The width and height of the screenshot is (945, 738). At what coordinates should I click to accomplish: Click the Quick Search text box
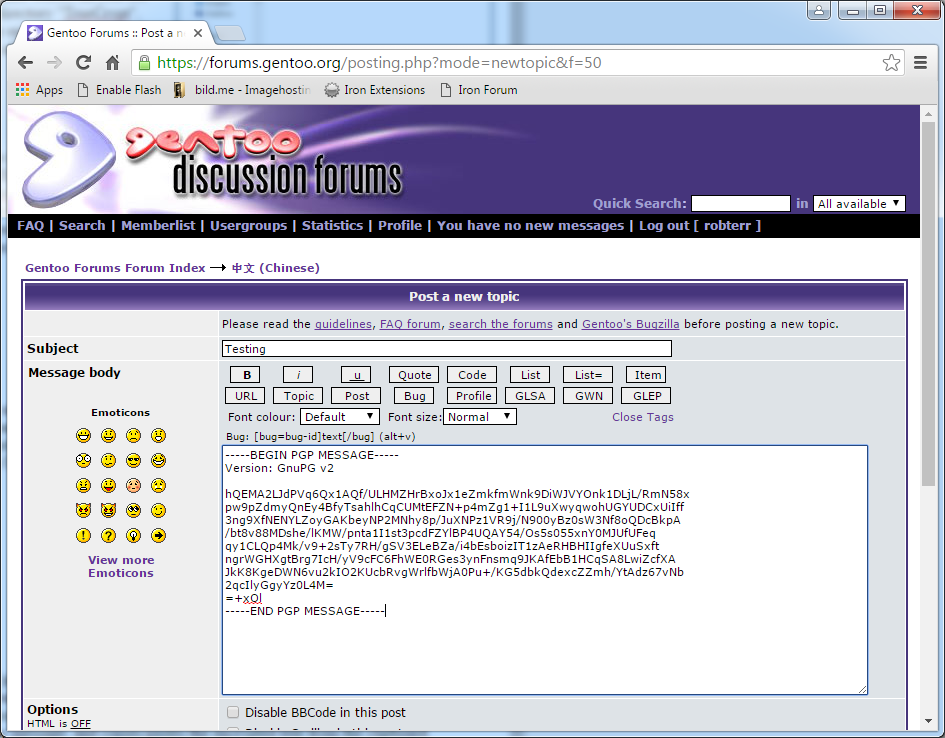(x=741, y=204)
